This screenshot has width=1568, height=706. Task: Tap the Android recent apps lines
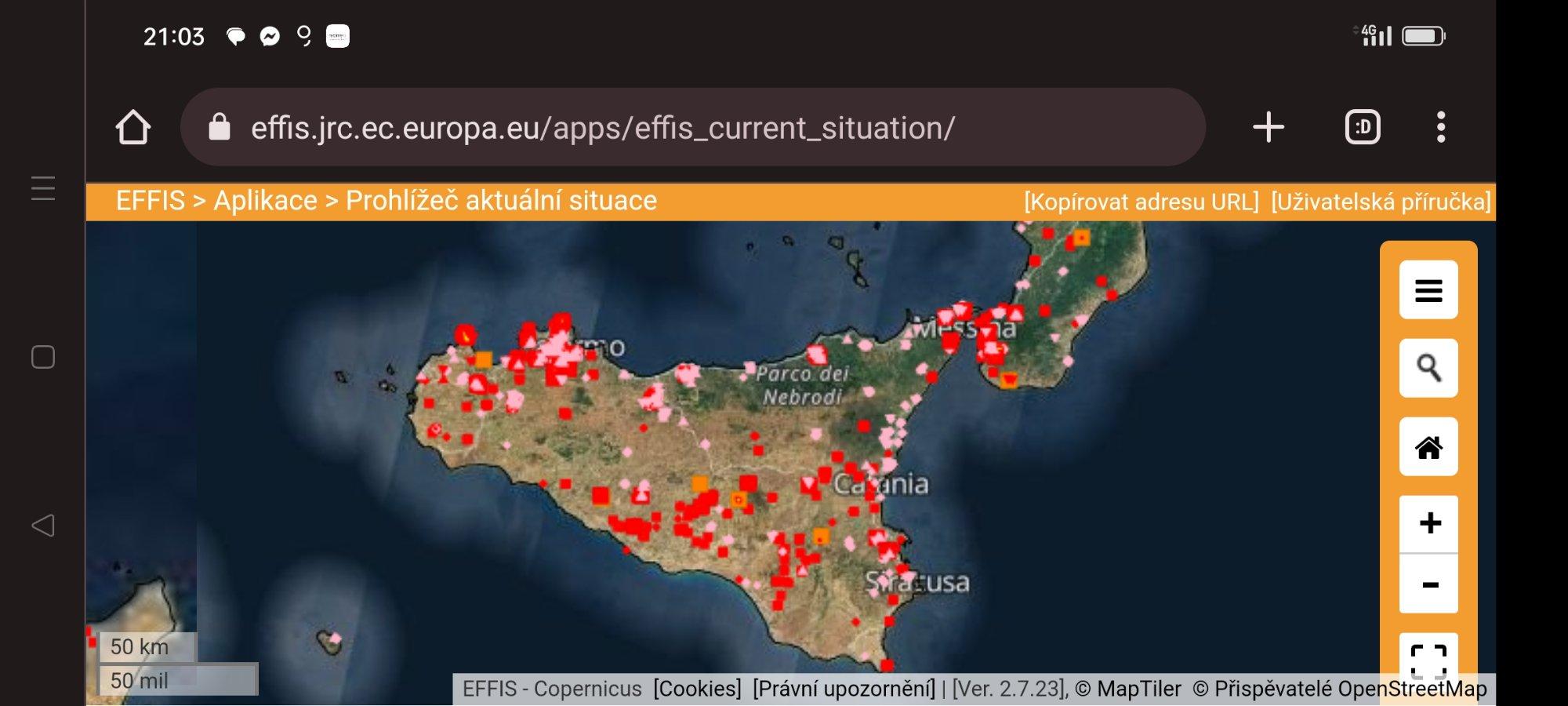[43, 188]
